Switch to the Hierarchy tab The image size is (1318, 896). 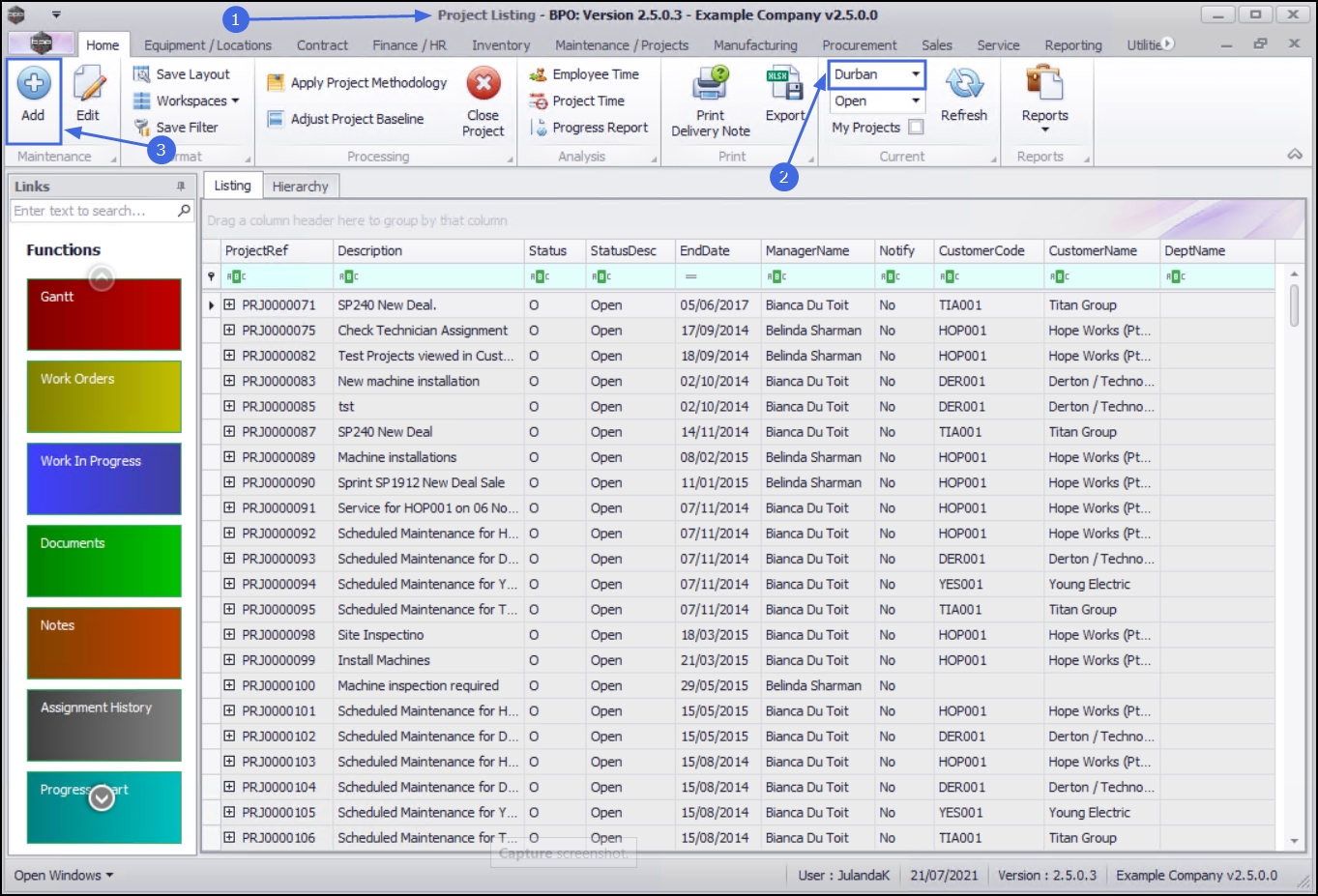coord(300,187)
